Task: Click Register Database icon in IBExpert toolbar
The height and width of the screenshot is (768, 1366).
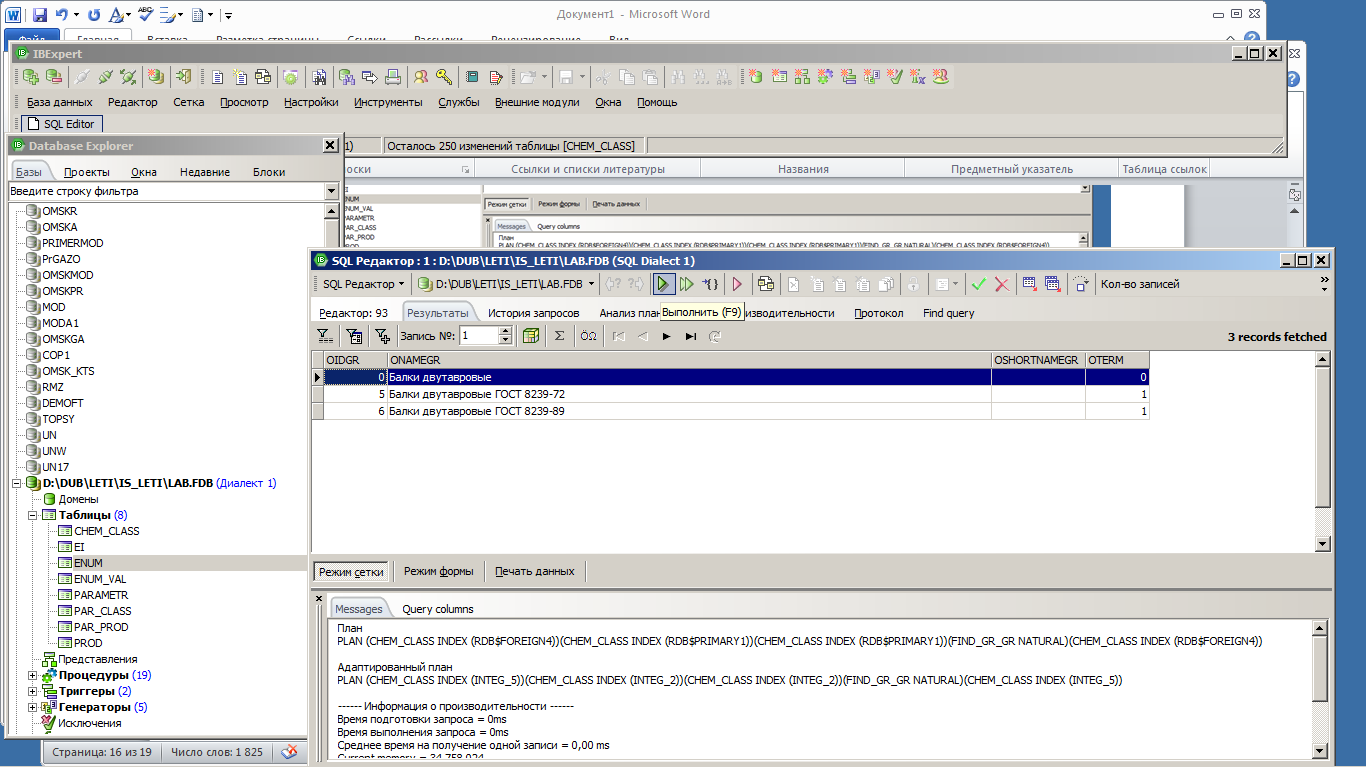Action: (x=33, y=76)
